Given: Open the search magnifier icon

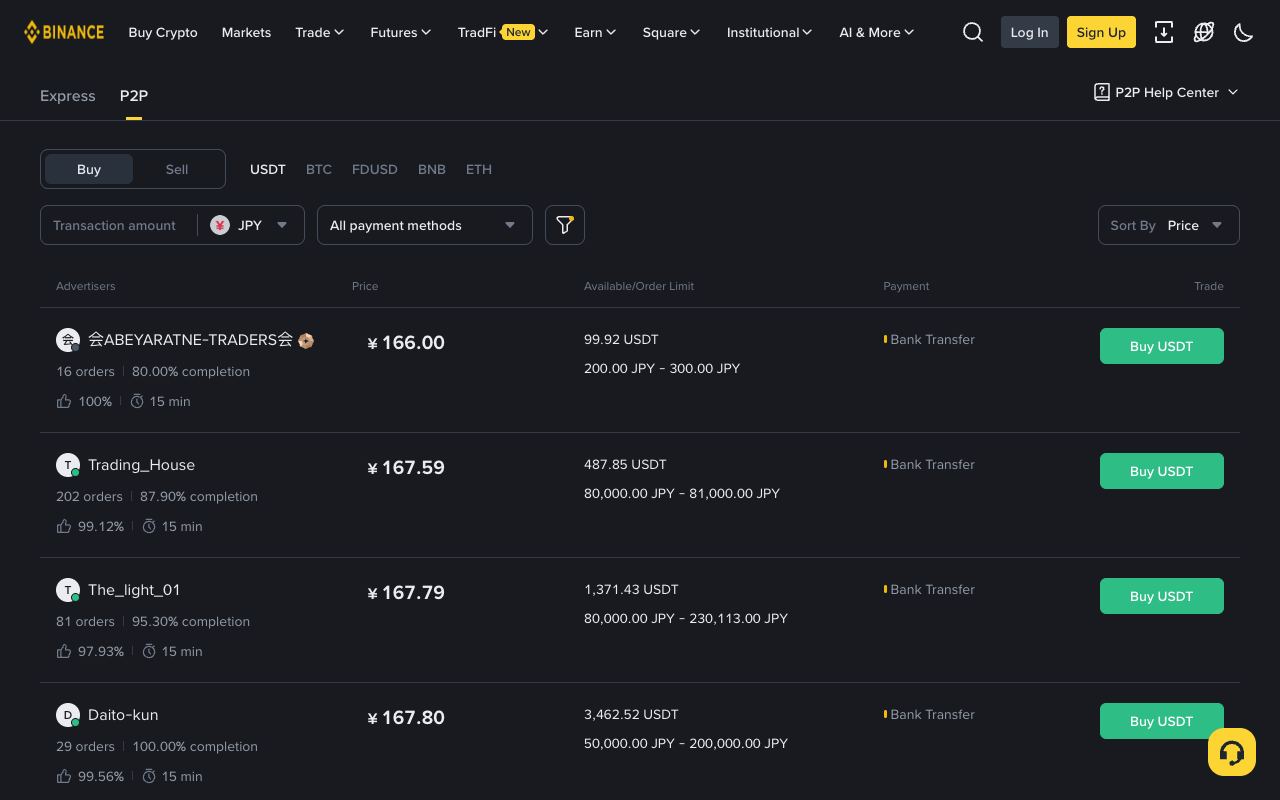Looking at the screenshot, I should pyautogui.click(x=973, y=32).
